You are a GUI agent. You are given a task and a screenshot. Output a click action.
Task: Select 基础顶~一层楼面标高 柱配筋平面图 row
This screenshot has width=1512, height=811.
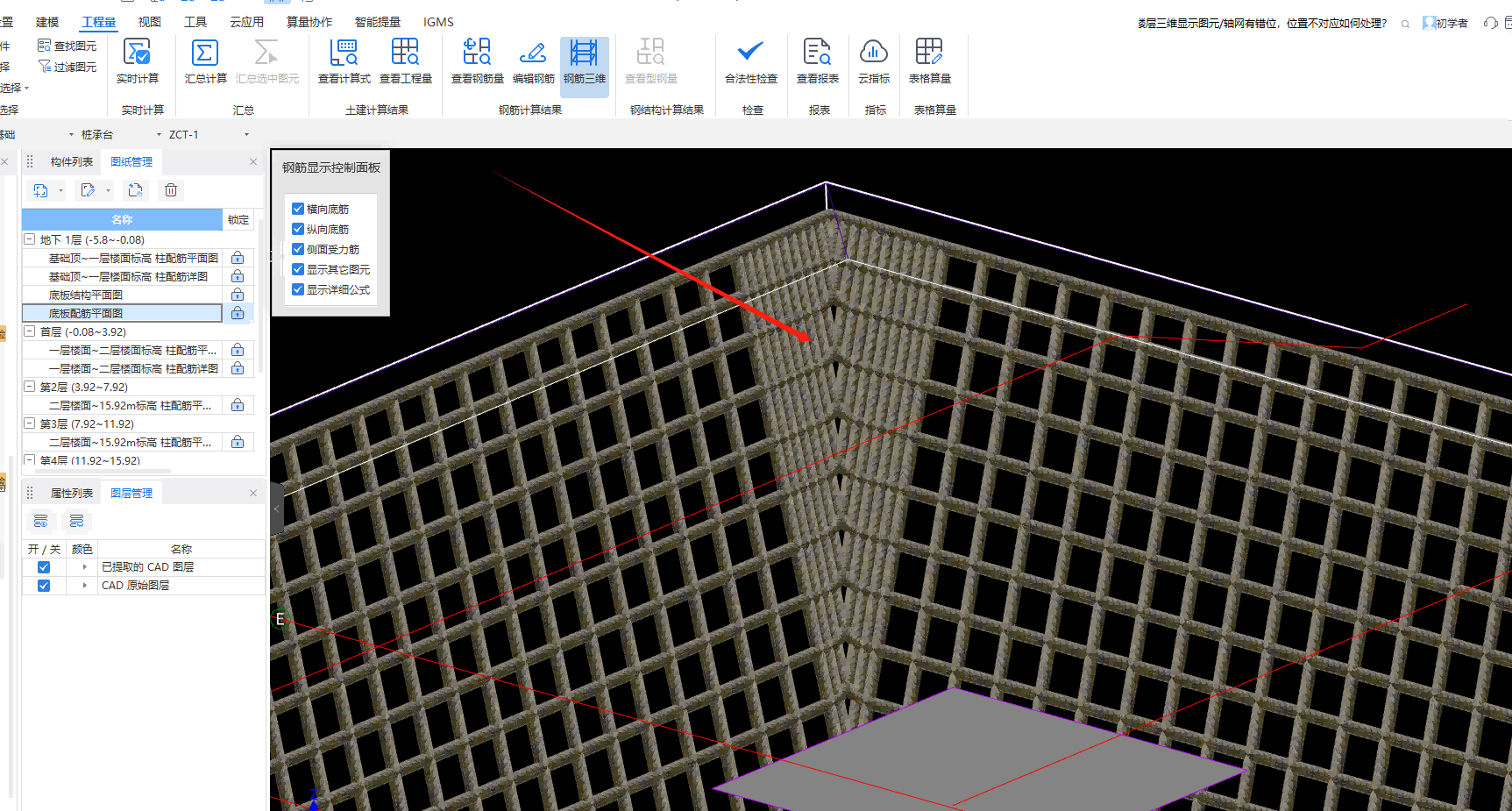[122, 258]
